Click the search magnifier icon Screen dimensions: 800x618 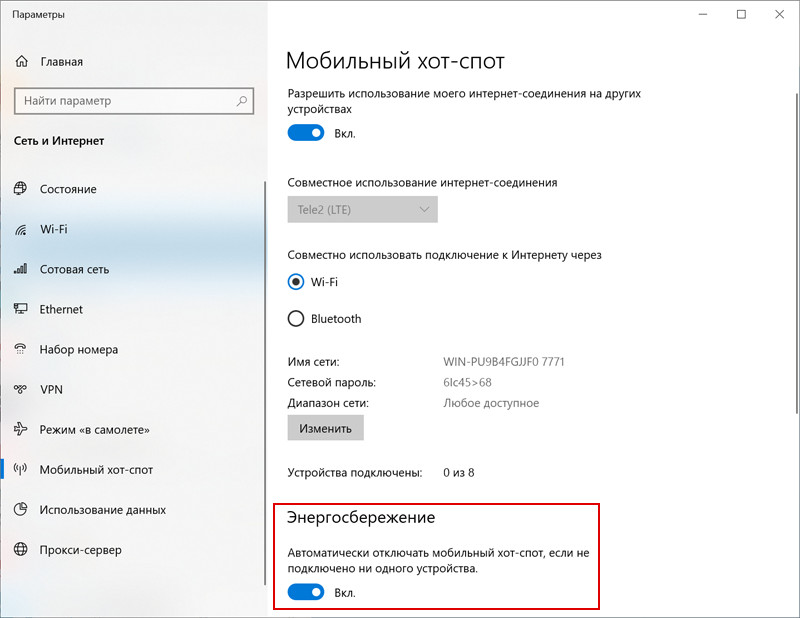coord(242,101)
